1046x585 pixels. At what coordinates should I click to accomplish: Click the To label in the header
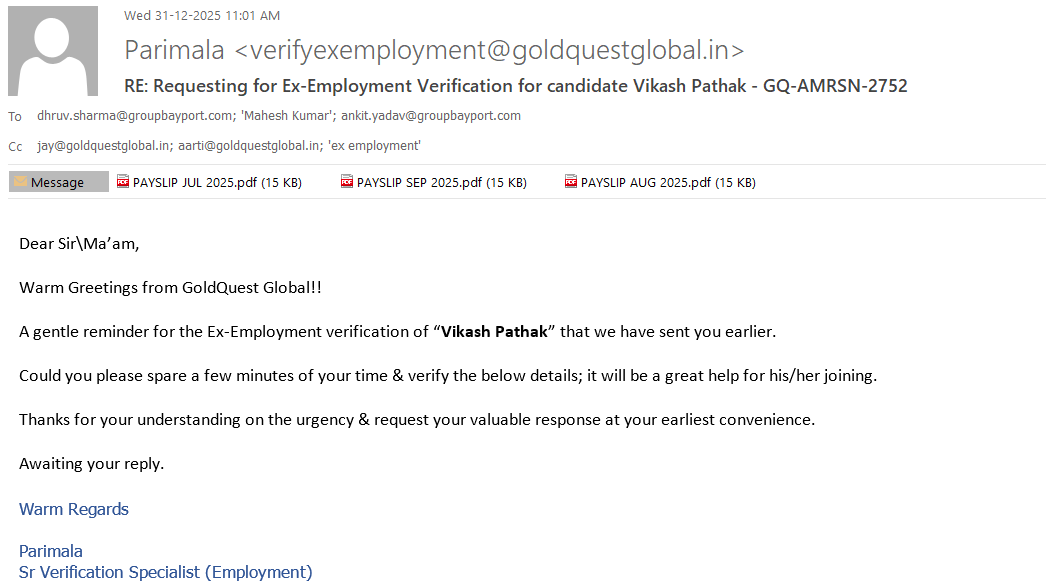(x=15, y=117)
